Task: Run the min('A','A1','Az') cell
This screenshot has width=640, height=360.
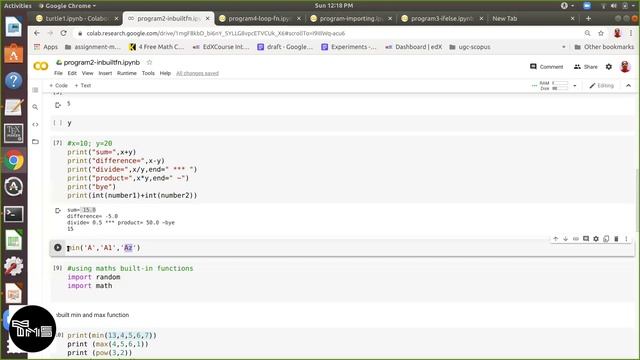Action: tap(58, 248)
